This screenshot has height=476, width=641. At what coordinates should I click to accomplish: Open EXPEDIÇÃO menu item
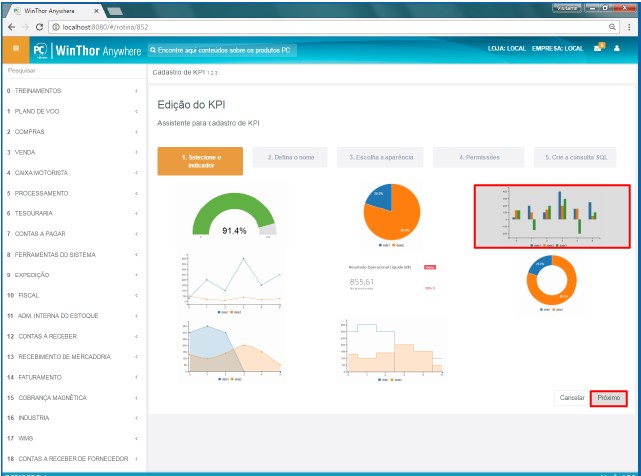coord(74,275)
